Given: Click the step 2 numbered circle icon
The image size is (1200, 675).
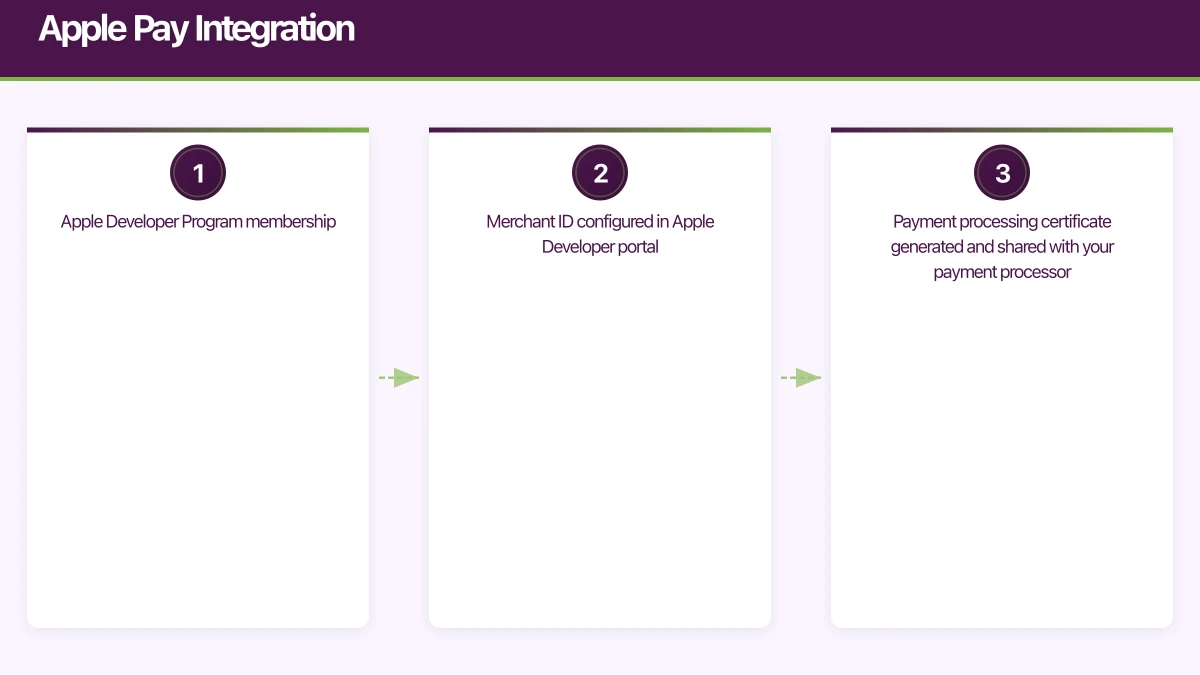Looking at the screenshot, I should (600, 172).
